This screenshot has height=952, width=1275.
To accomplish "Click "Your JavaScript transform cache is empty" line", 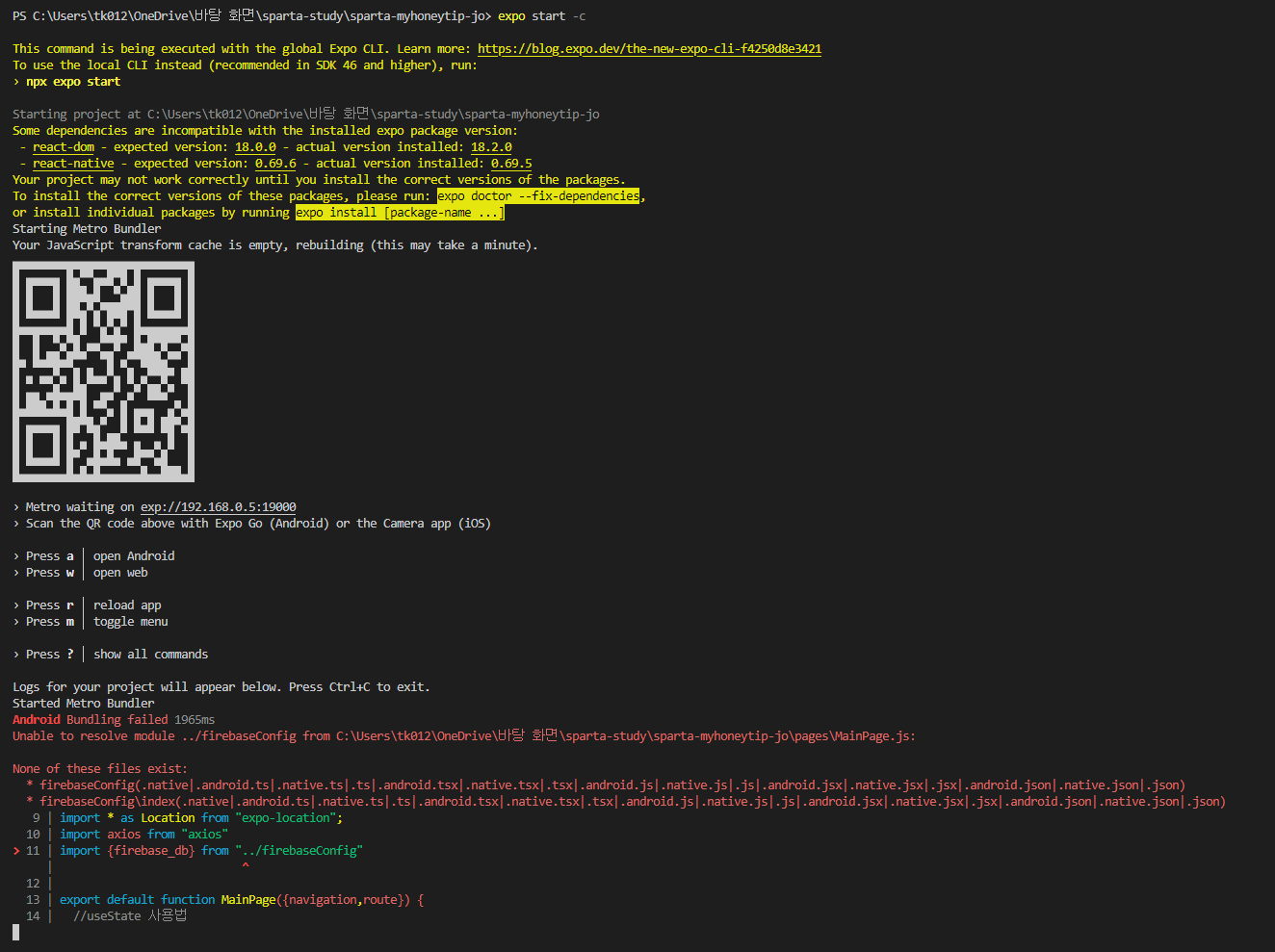I will click(275, 245).
